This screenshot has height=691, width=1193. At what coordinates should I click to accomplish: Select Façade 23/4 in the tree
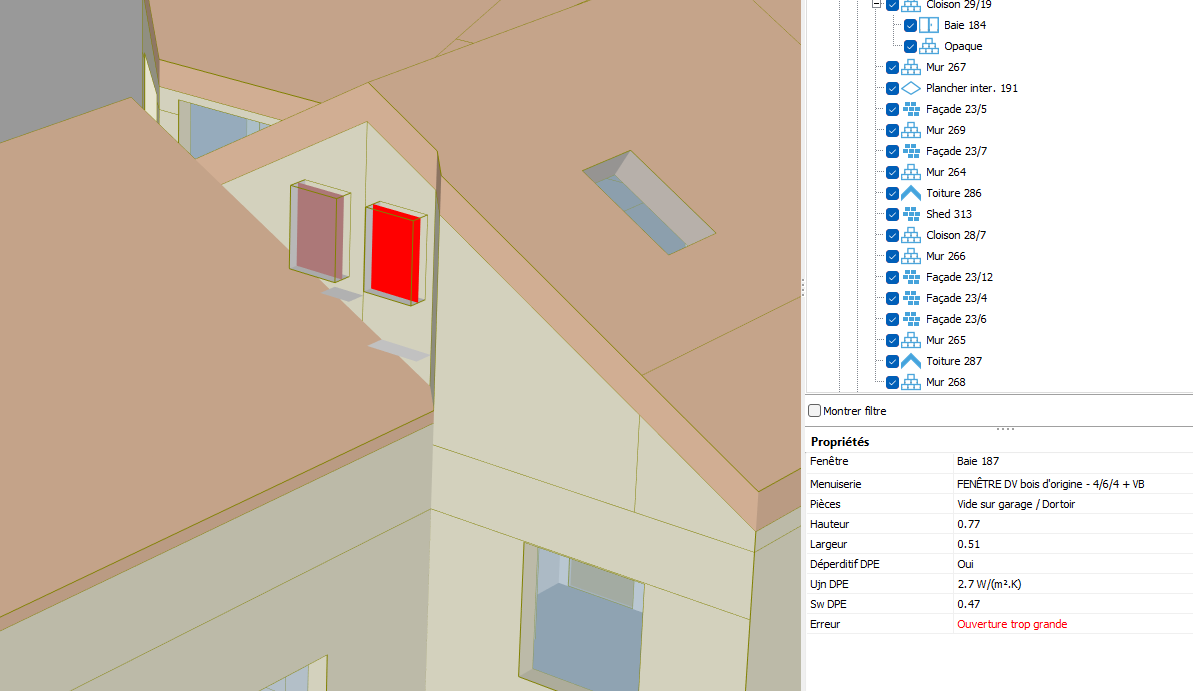(x=956, y=298)
